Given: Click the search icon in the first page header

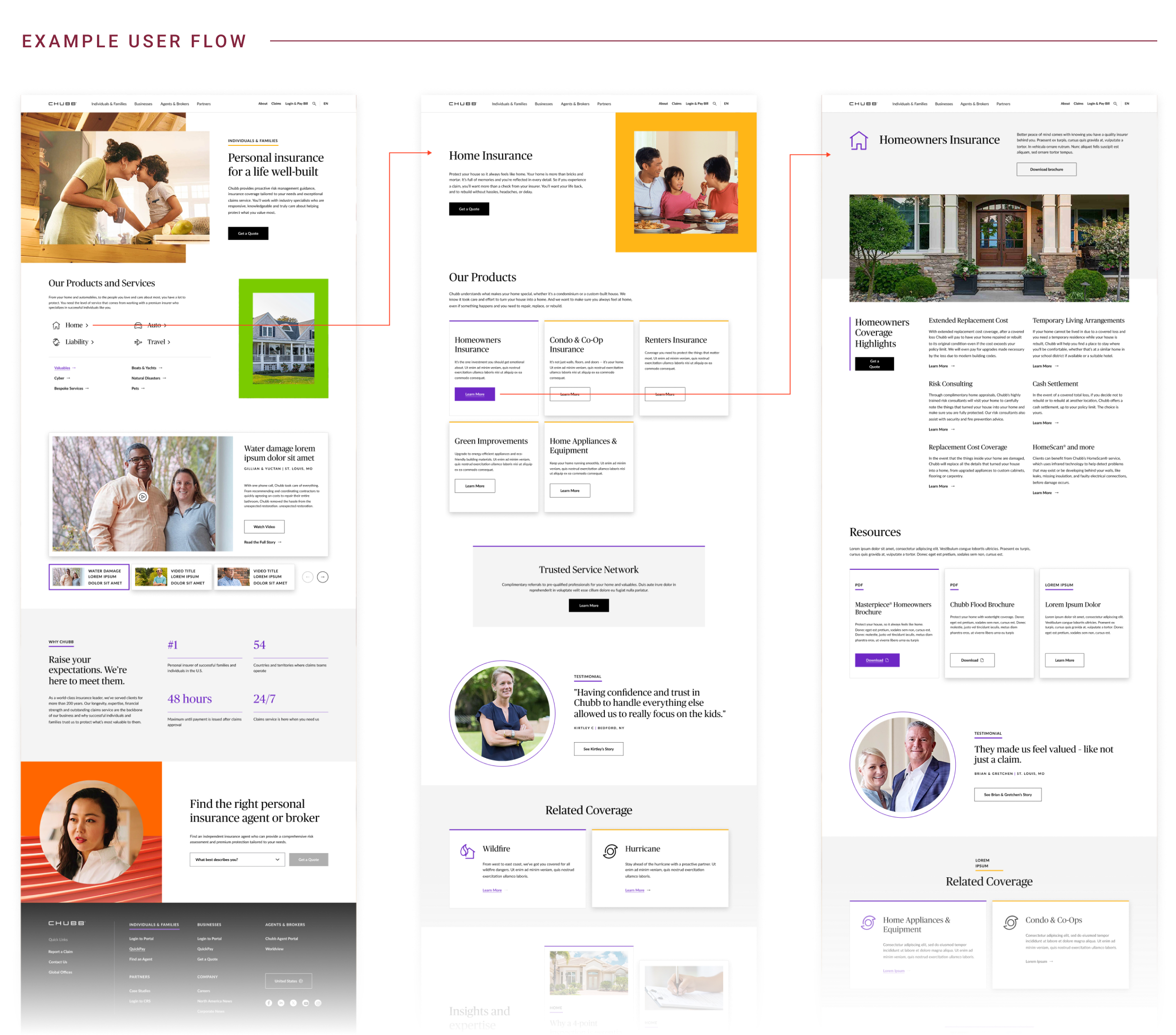Looking at the screenshot, I should coord(314,103).
